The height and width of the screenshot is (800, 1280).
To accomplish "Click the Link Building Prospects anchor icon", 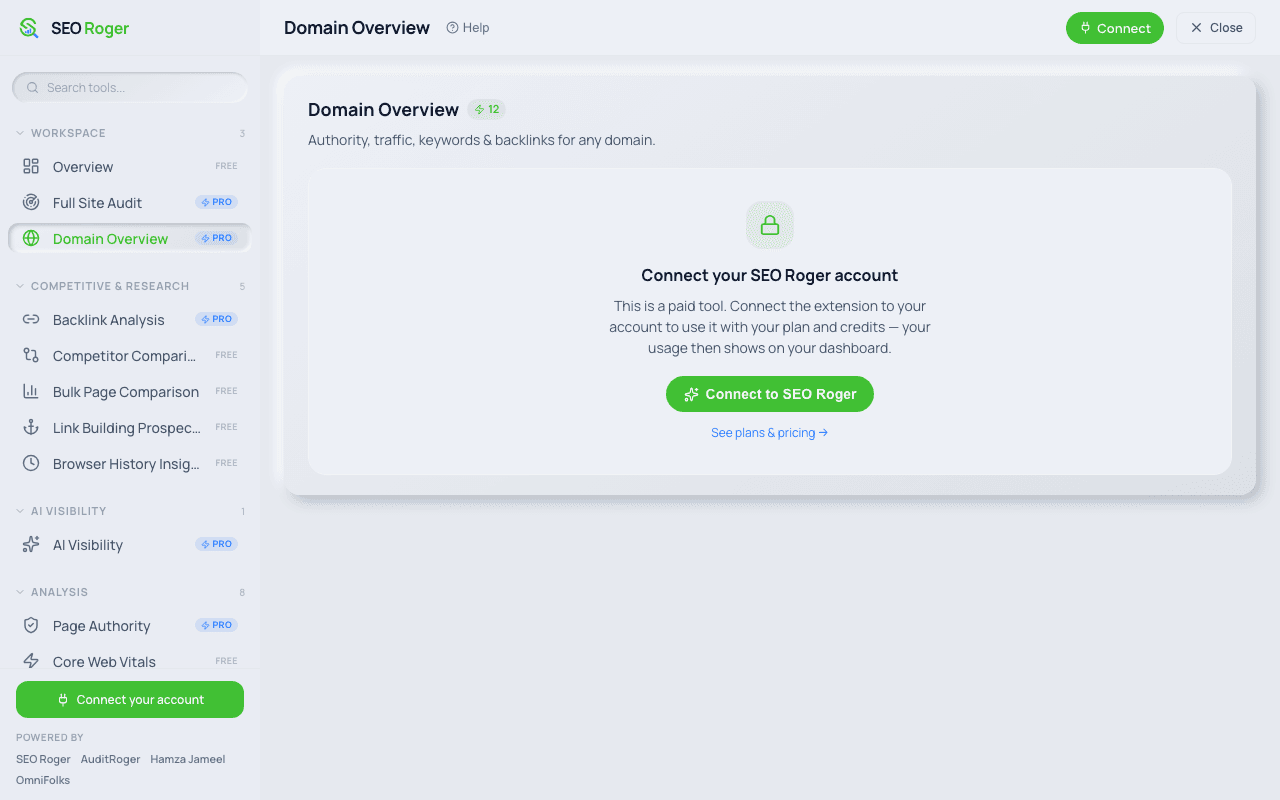I will point(31,427).
